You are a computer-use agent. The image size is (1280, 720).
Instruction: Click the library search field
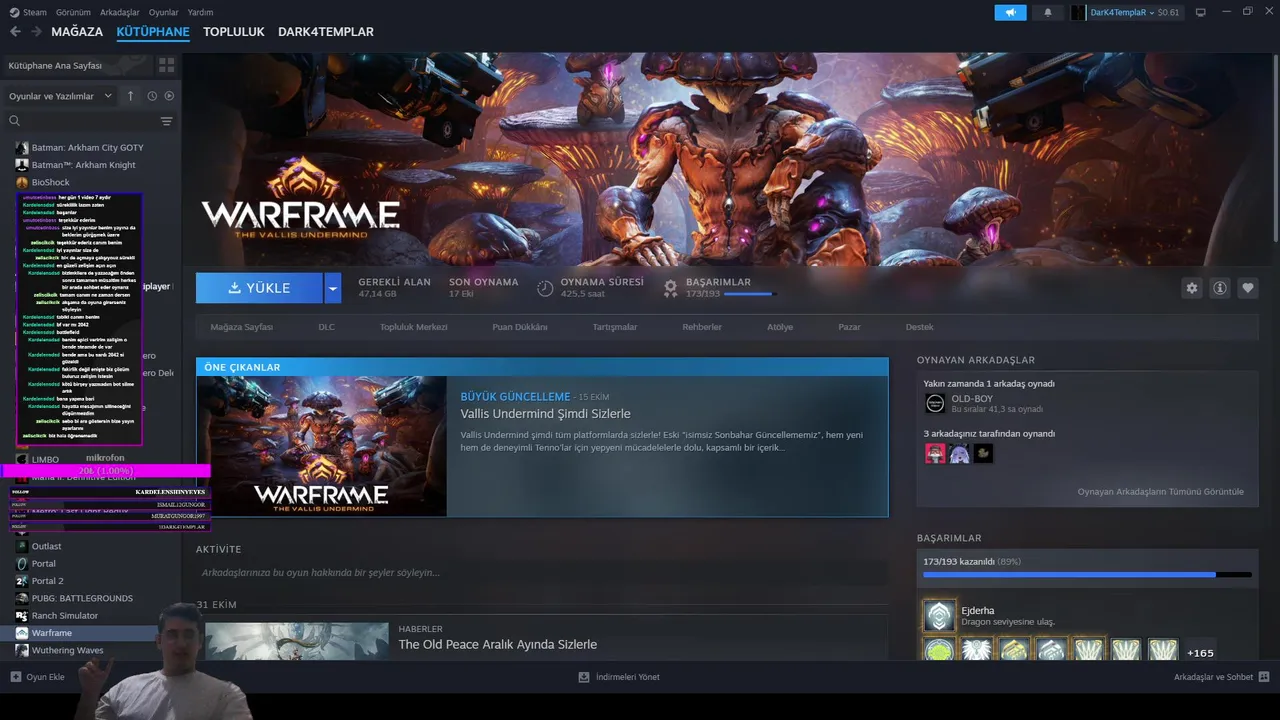[82, 121]
